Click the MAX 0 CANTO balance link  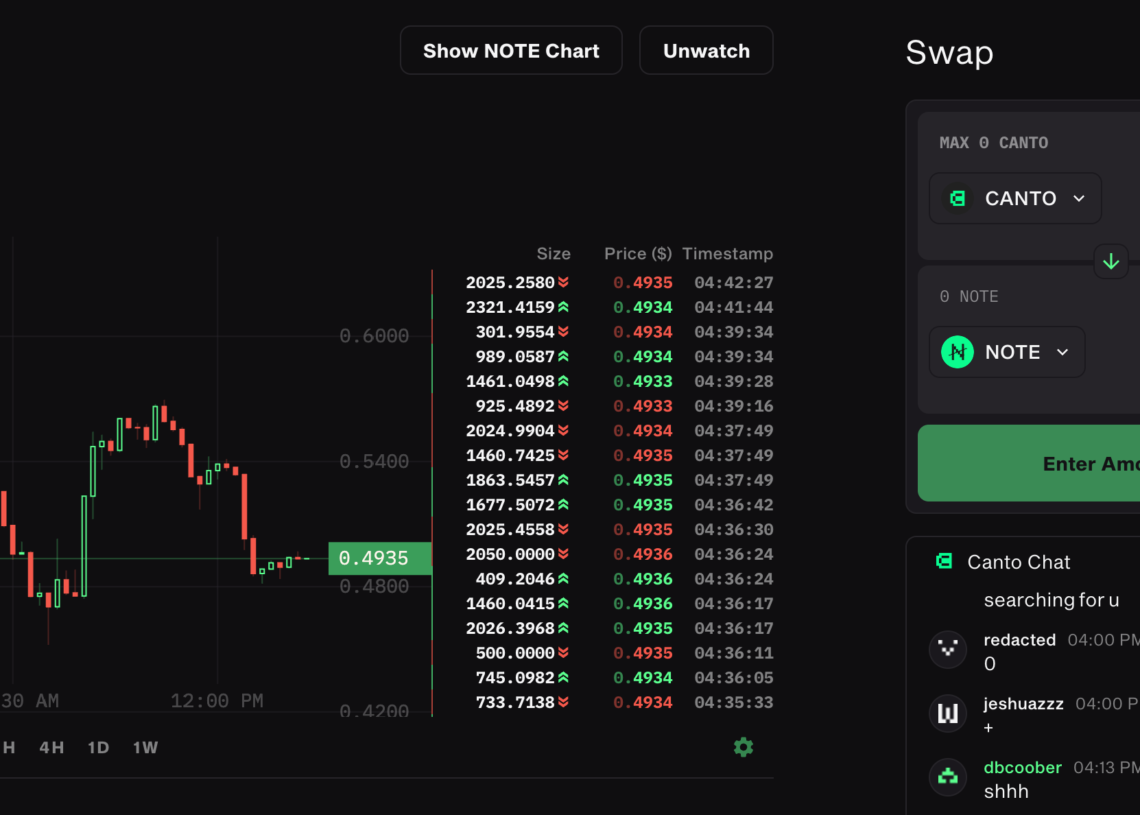pyautogui.click(x=993, y=143)
